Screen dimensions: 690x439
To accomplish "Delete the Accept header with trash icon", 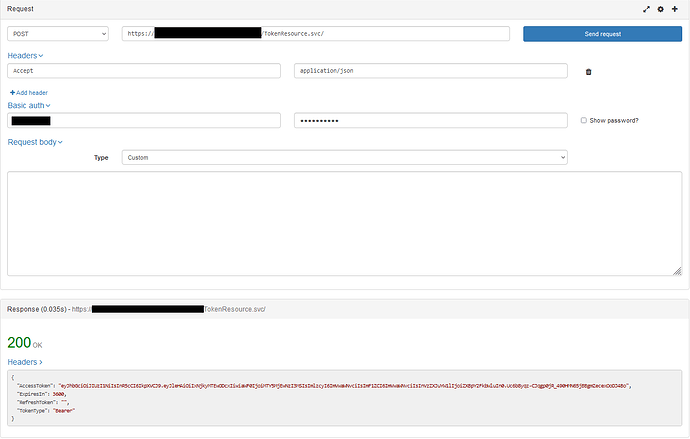I will pyautogui.click(x=588, y=72).
